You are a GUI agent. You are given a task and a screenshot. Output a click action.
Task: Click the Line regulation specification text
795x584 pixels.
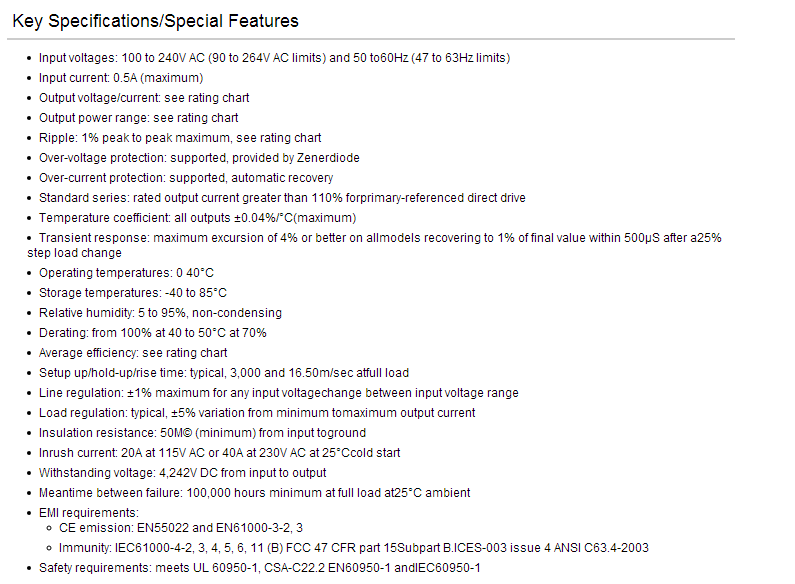pos(279,393)
